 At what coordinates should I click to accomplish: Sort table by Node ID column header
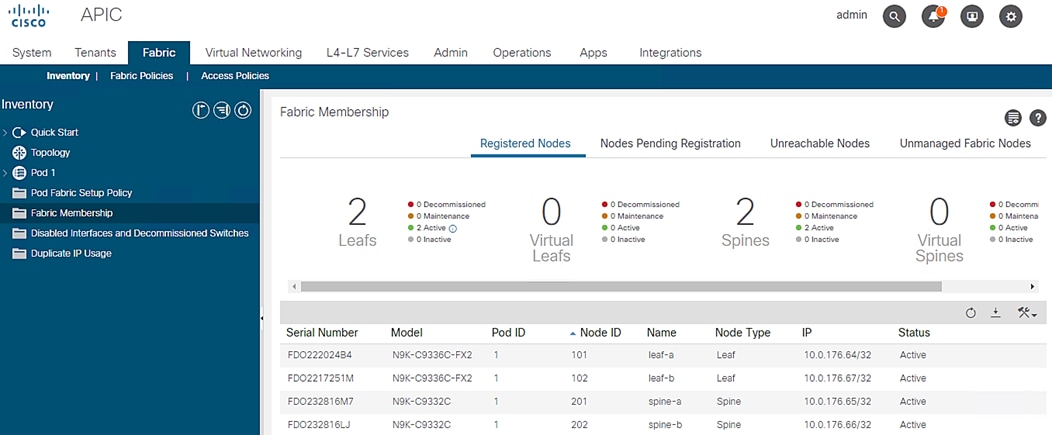[601, 333]
